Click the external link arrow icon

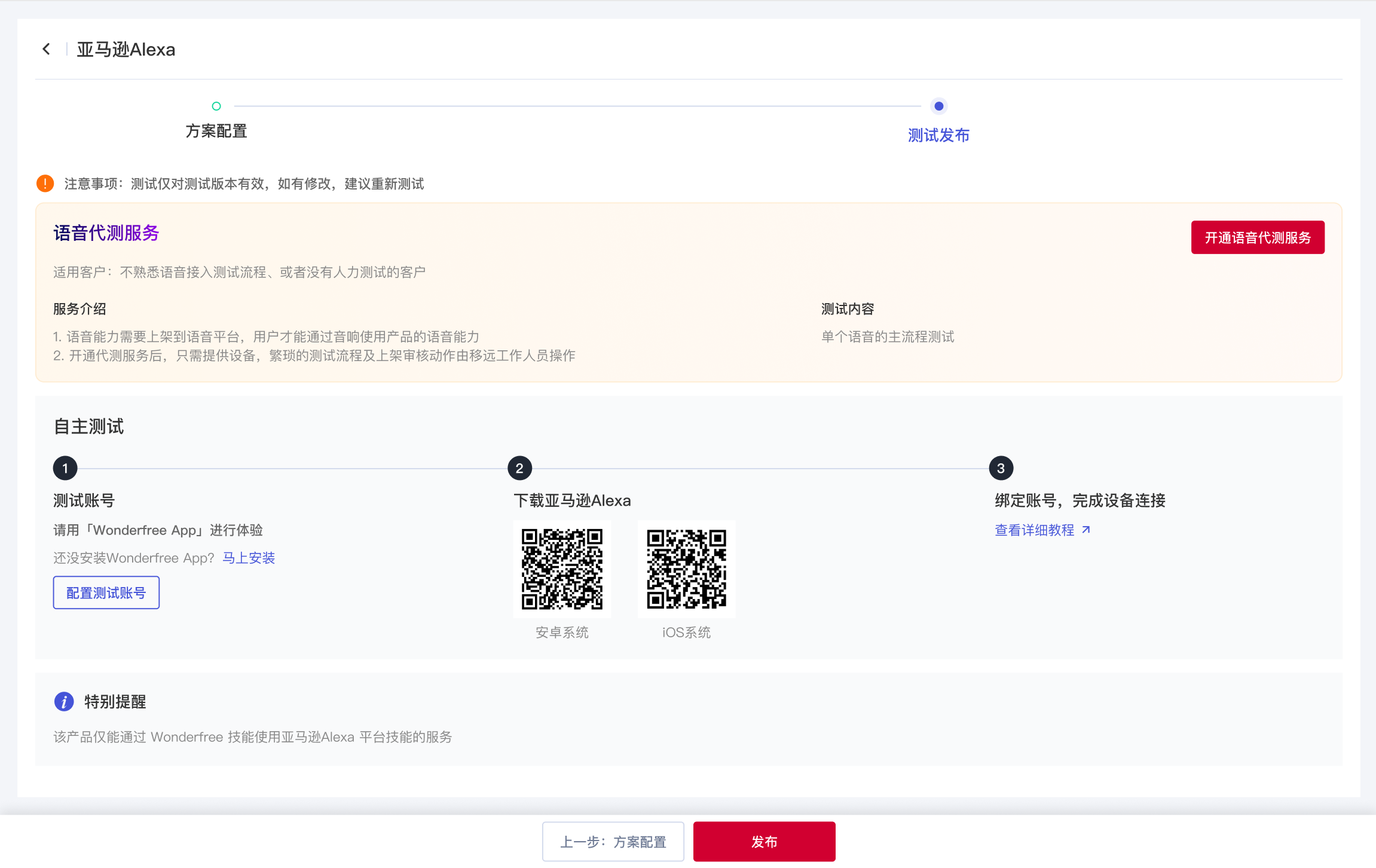(x=1086, y=530)
